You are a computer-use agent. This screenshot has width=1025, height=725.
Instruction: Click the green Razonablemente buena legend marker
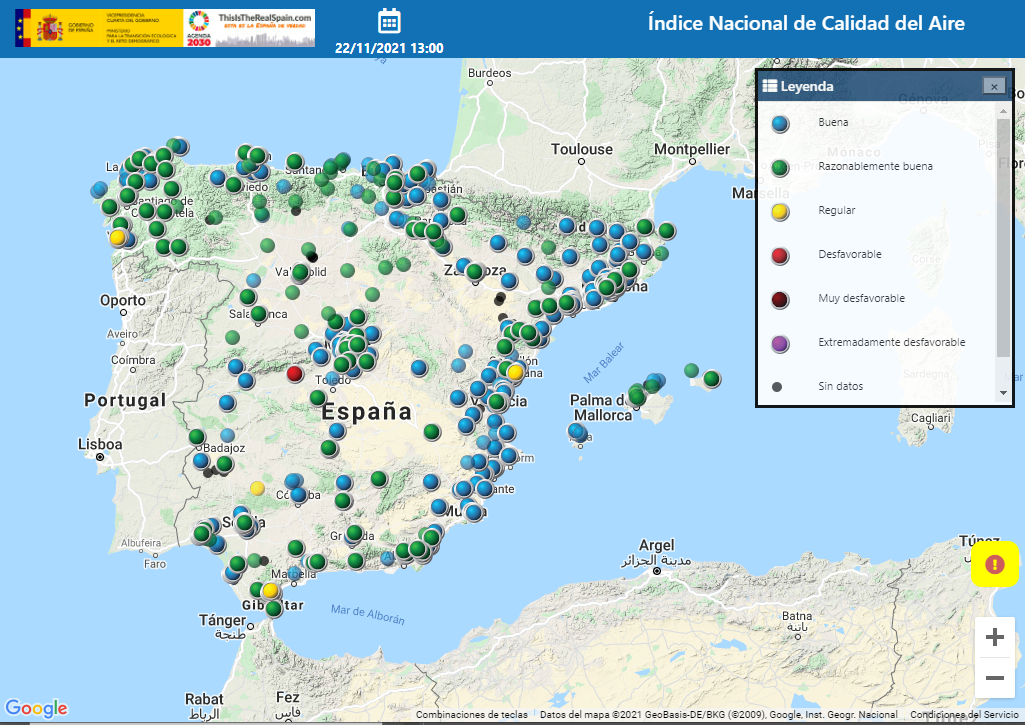point(780,167)
